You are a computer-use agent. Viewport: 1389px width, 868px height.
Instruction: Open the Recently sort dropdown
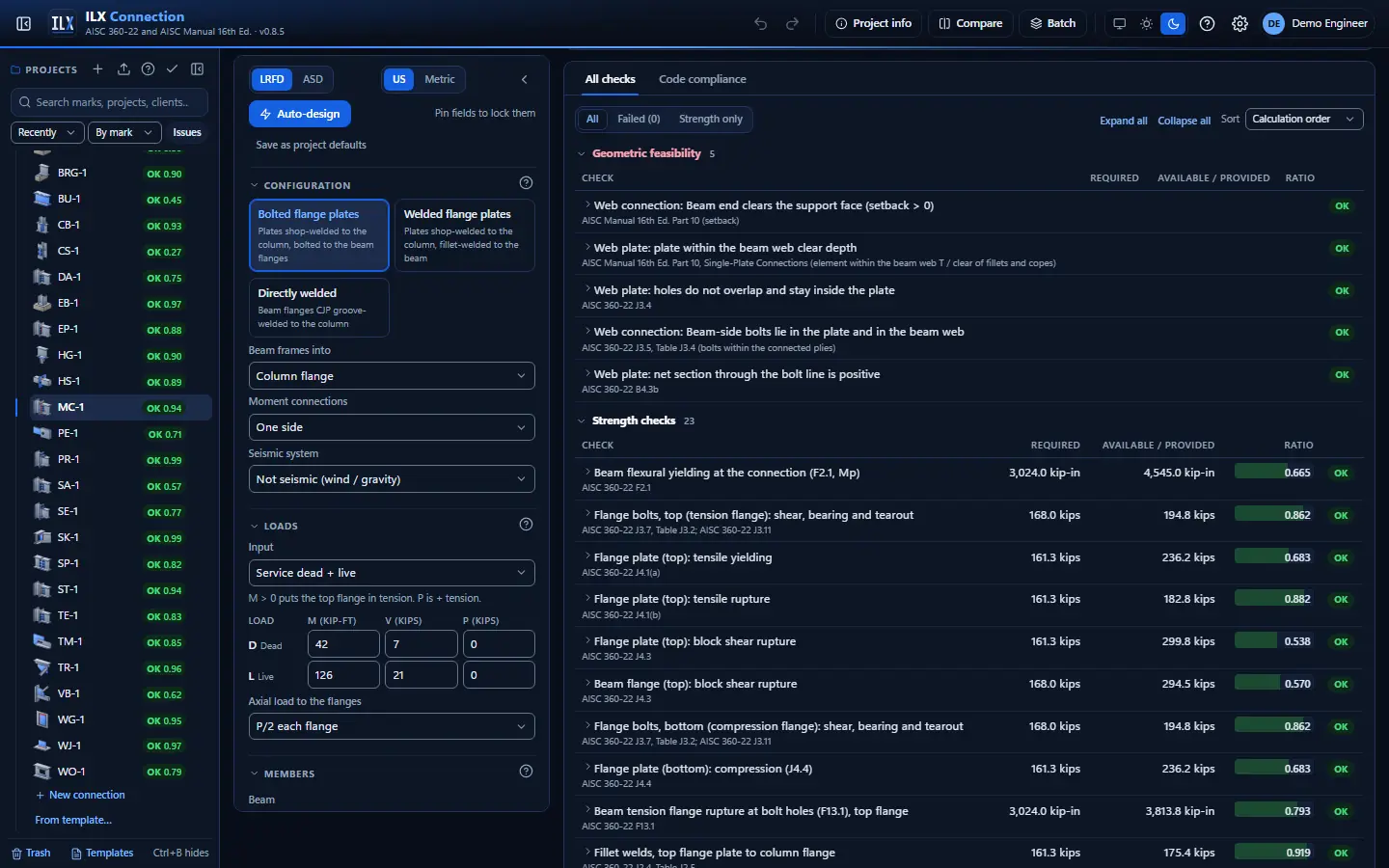[47, 132]
